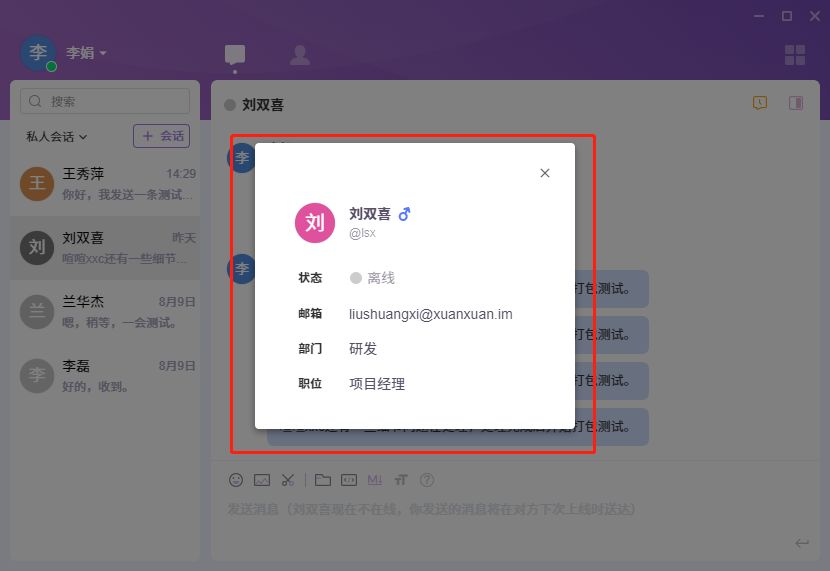This screenshot has width=830, height=571.
Task: Click the send image icon
Action: point(262,480)
